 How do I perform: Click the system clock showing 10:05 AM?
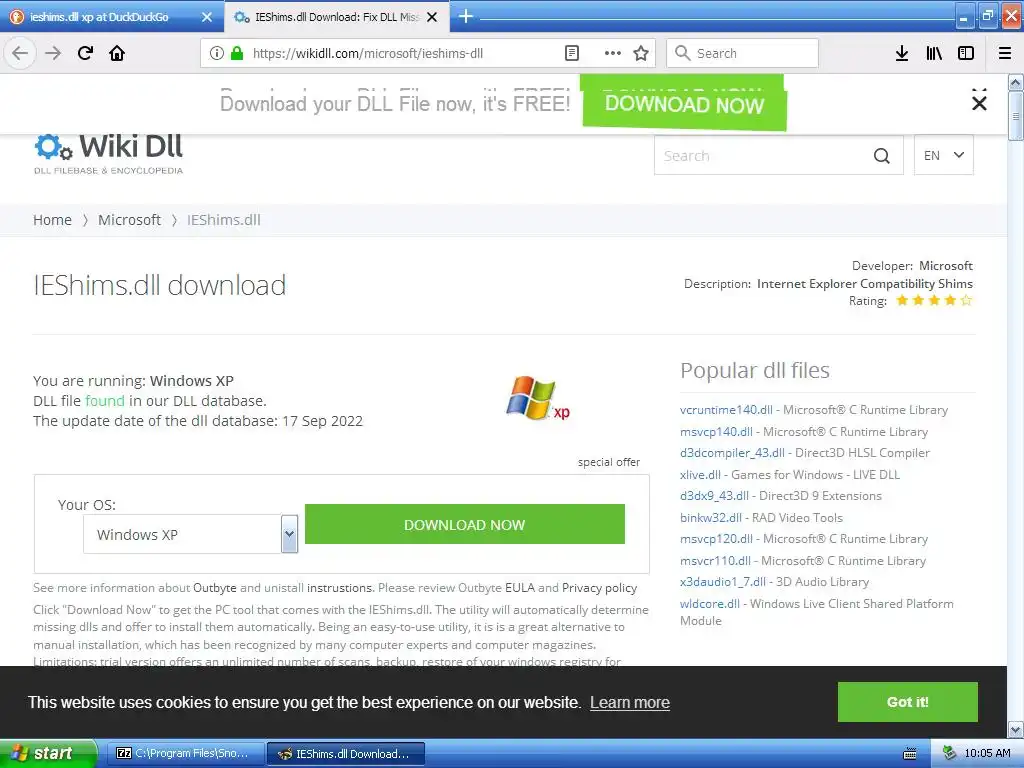tap(987, 754)
